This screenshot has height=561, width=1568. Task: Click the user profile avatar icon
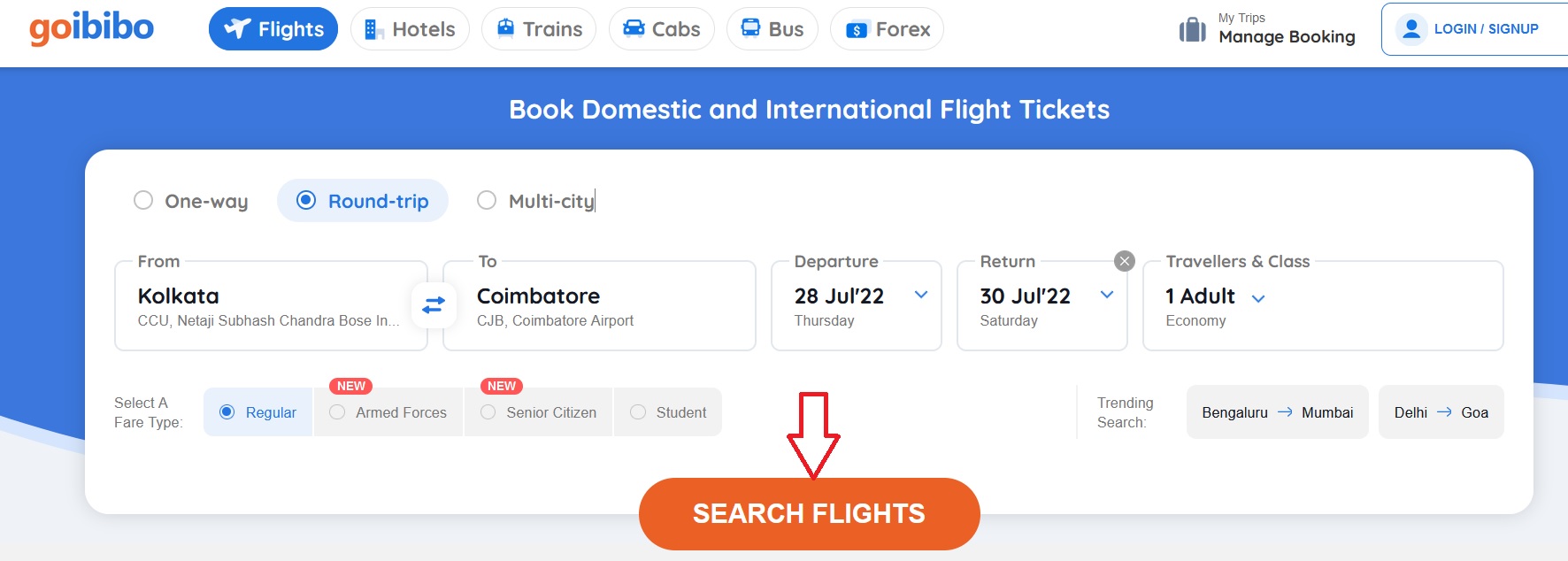coord(1411,29)
